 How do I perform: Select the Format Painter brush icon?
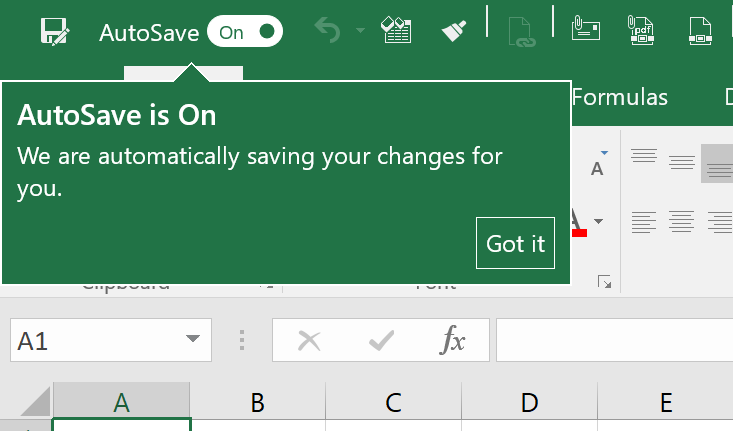coord(455,31)
